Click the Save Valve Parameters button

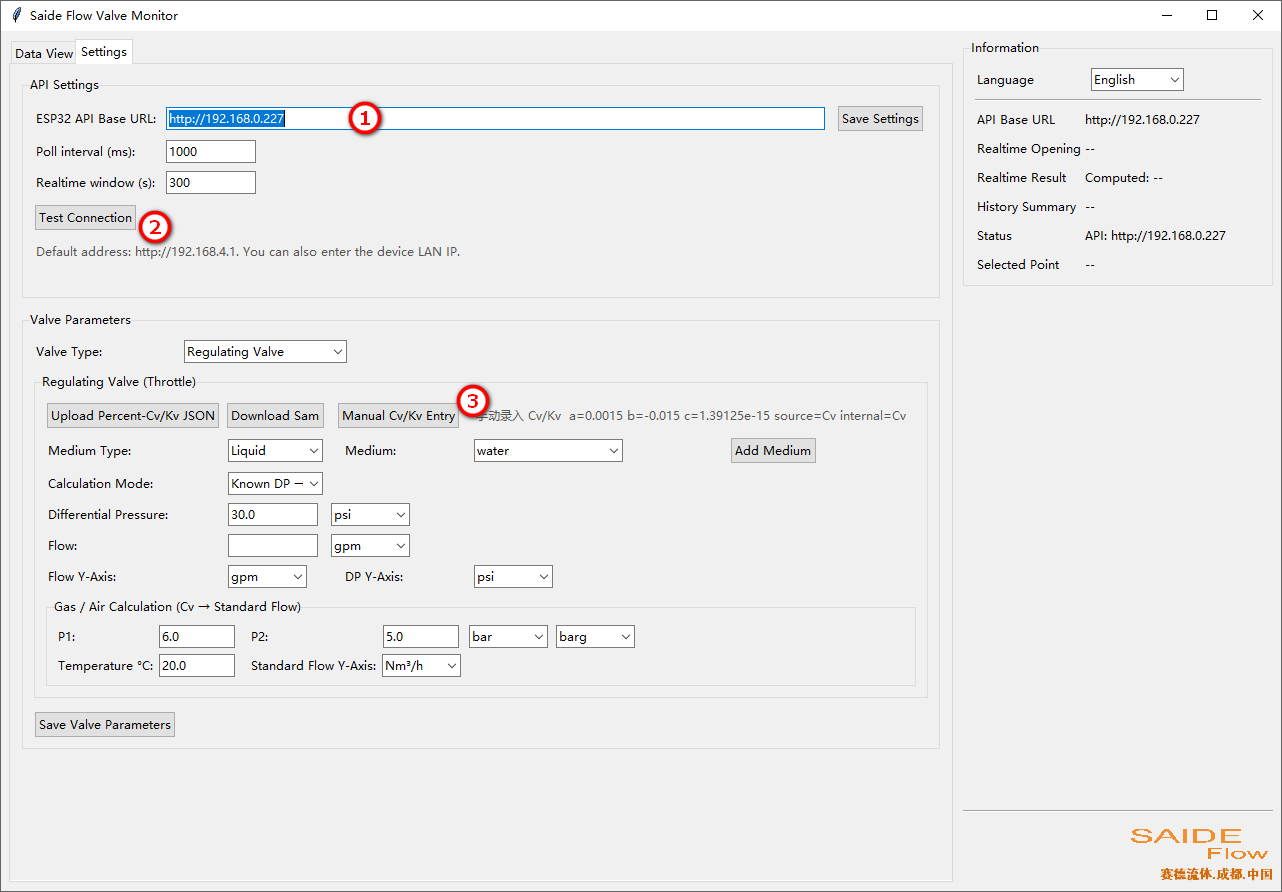[x=105, y=725]
